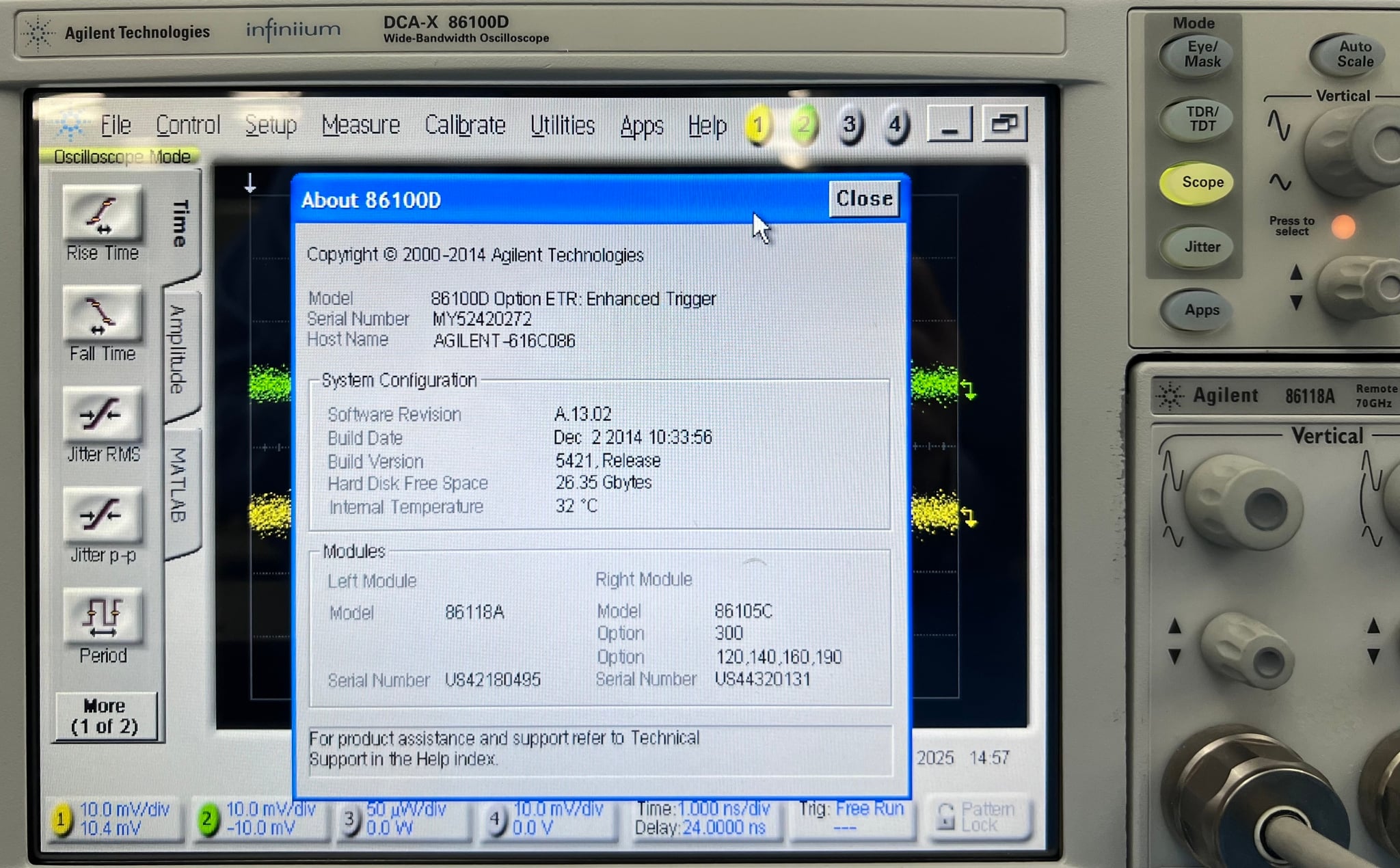The image size is (1400, 868).
Task: Click the right module option 300 value
Action: 729,633
